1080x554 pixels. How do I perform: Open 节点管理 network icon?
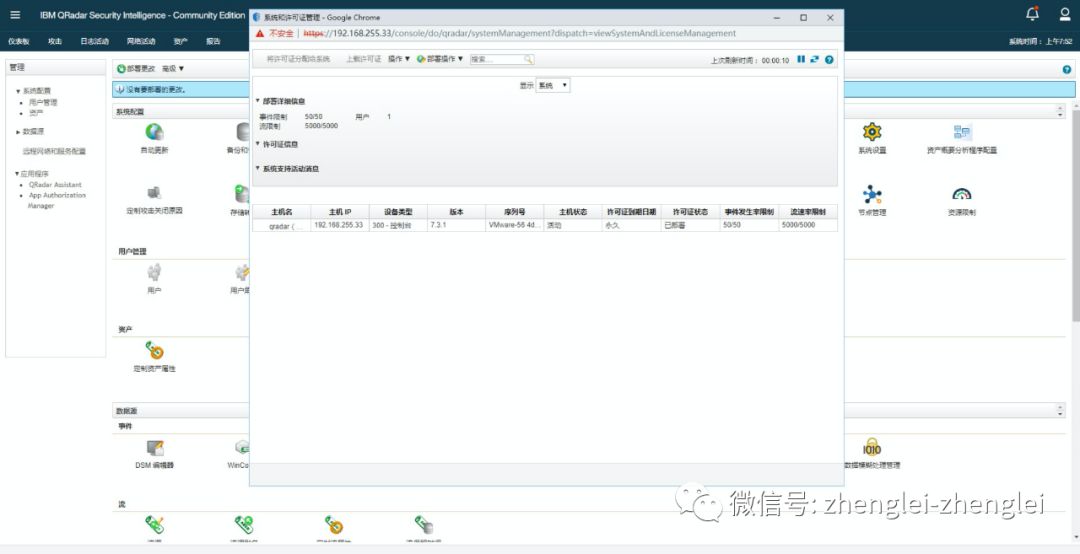[x=872, y=194]
